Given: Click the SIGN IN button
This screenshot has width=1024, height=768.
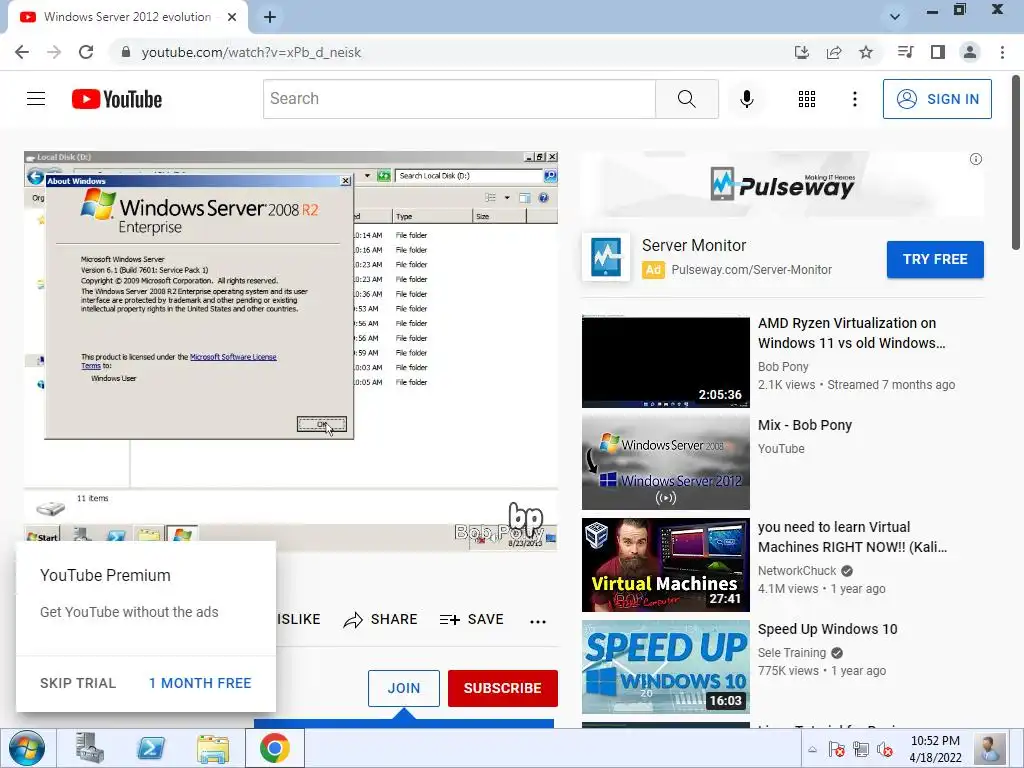Looking at the screenshot, I should click(937, 99).
